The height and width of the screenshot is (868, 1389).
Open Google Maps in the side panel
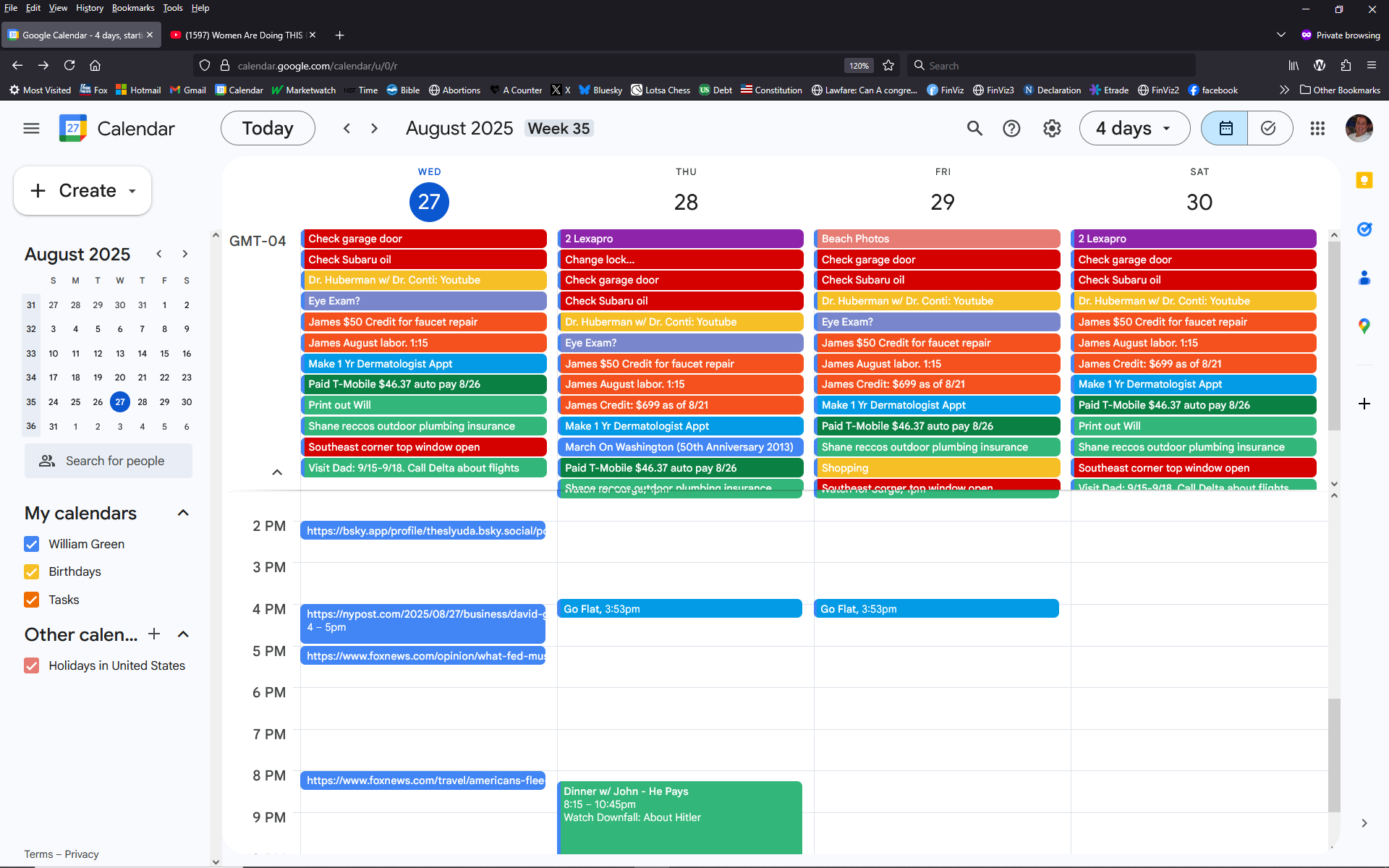point(1364,326)
